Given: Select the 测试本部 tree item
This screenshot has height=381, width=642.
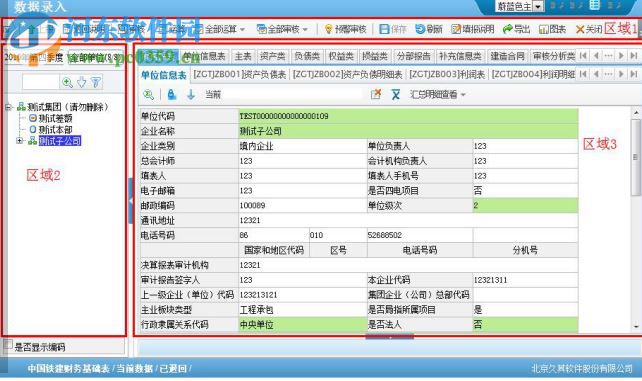Looking at the screenshot, I should tap(55, 130).
